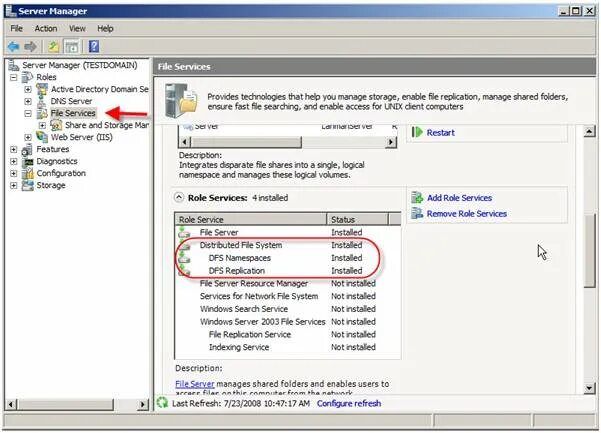Click the Web Server (IIS) icon

pyautogui.click(x=42, y=137)
